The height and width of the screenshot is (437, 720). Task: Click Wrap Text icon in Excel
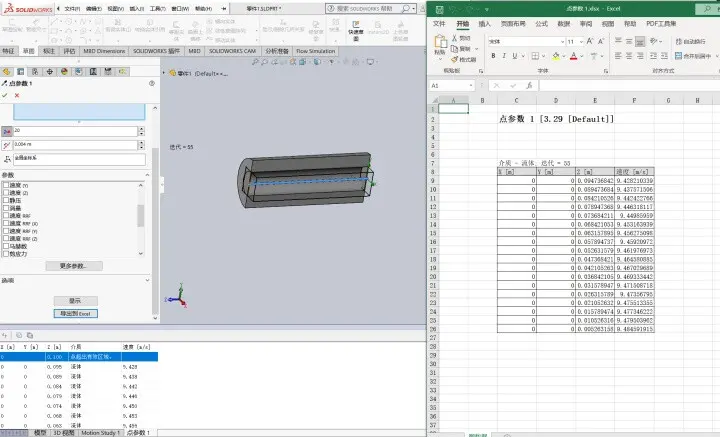point(679,41)
